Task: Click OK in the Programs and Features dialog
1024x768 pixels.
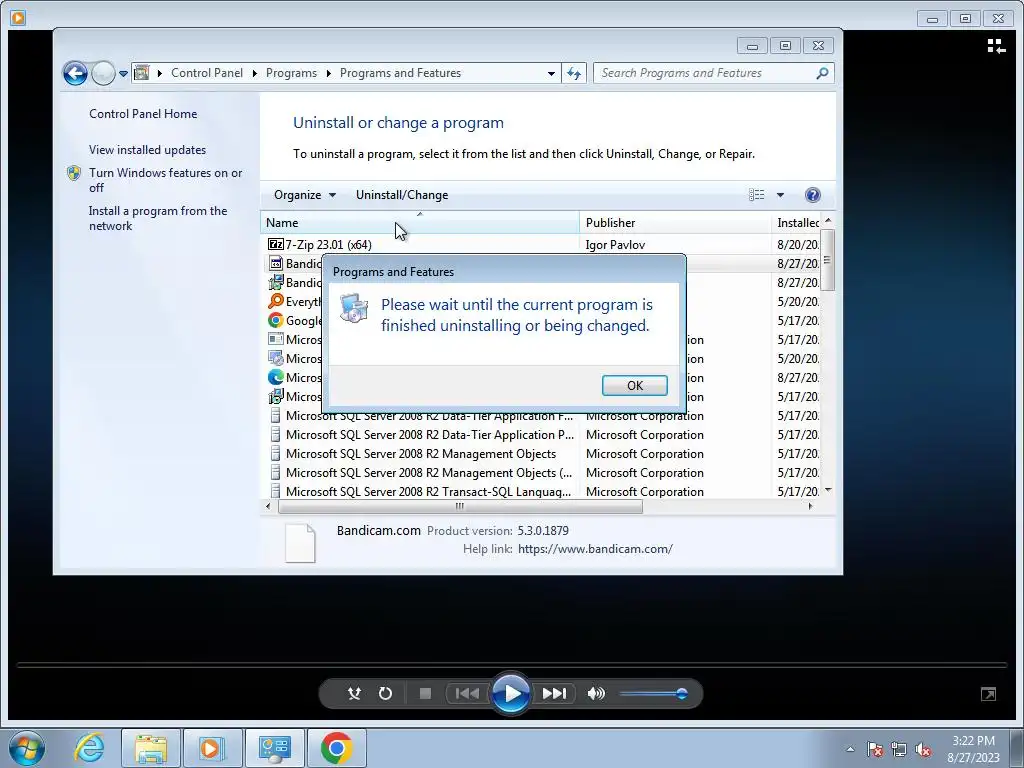Action: point(634,385)
